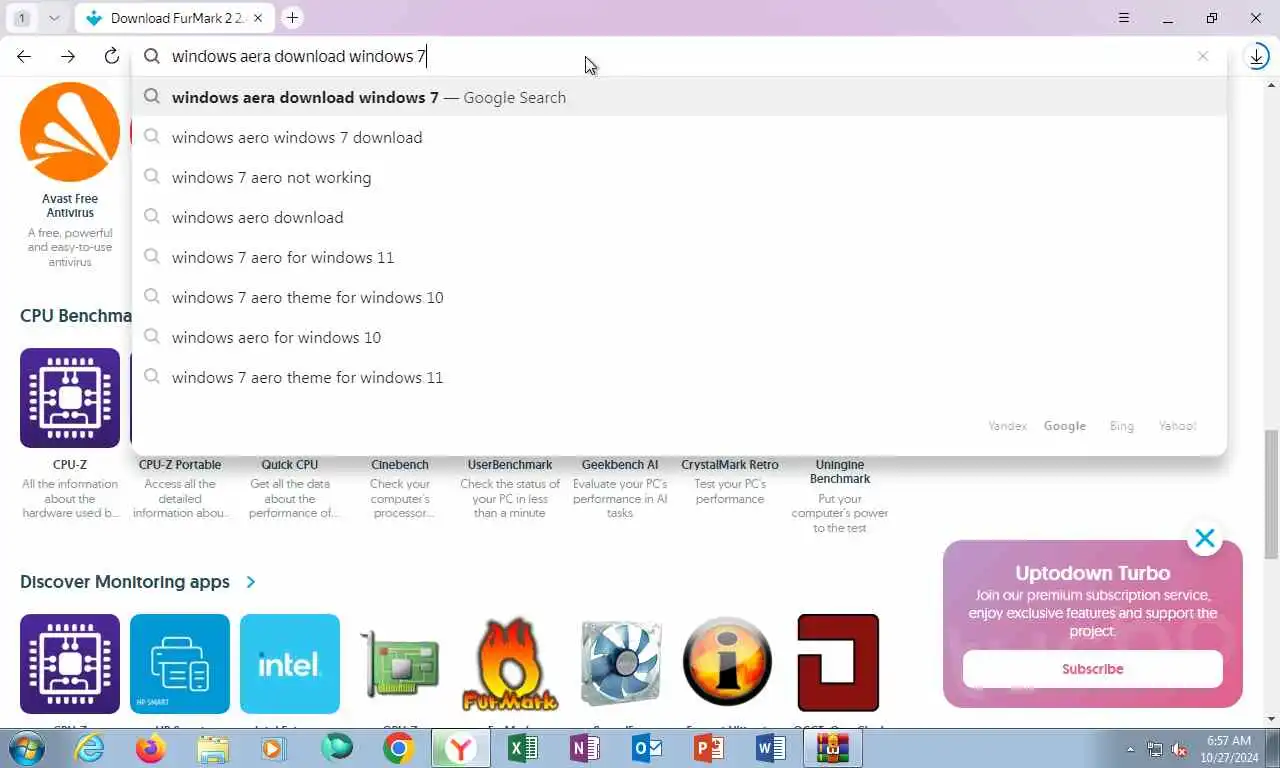Switch to Yandex Browser taskbar icon
The height and width of the screenshot is (768, 1280).
(x=461, y=748)
